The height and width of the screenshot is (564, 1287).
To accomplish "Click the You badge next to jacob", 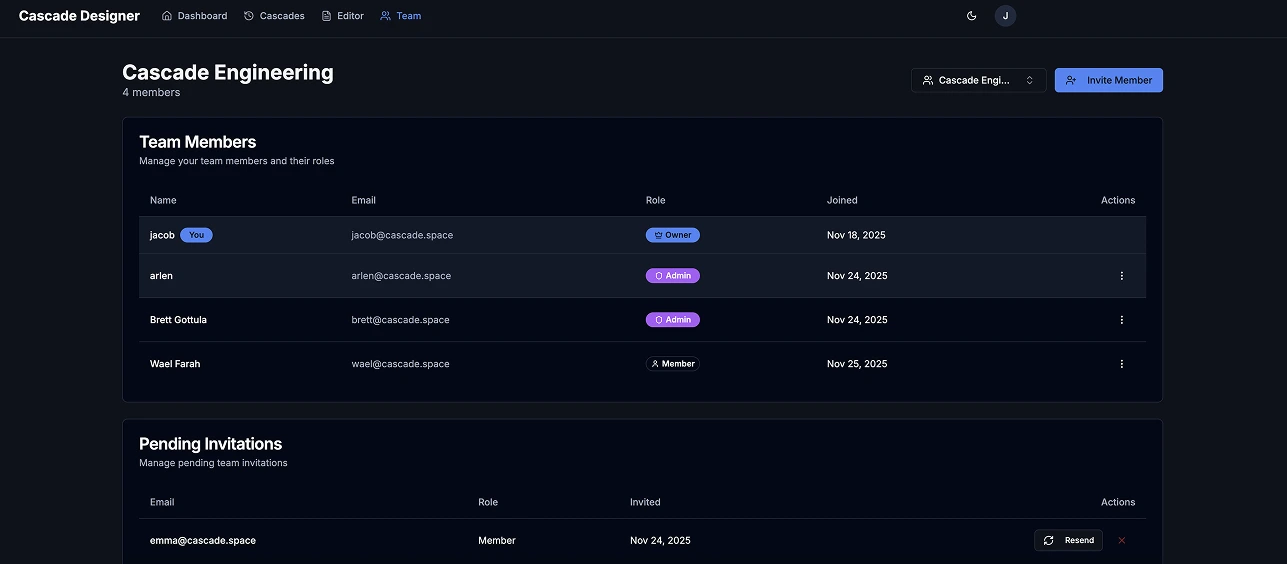I will coord(196,235).
